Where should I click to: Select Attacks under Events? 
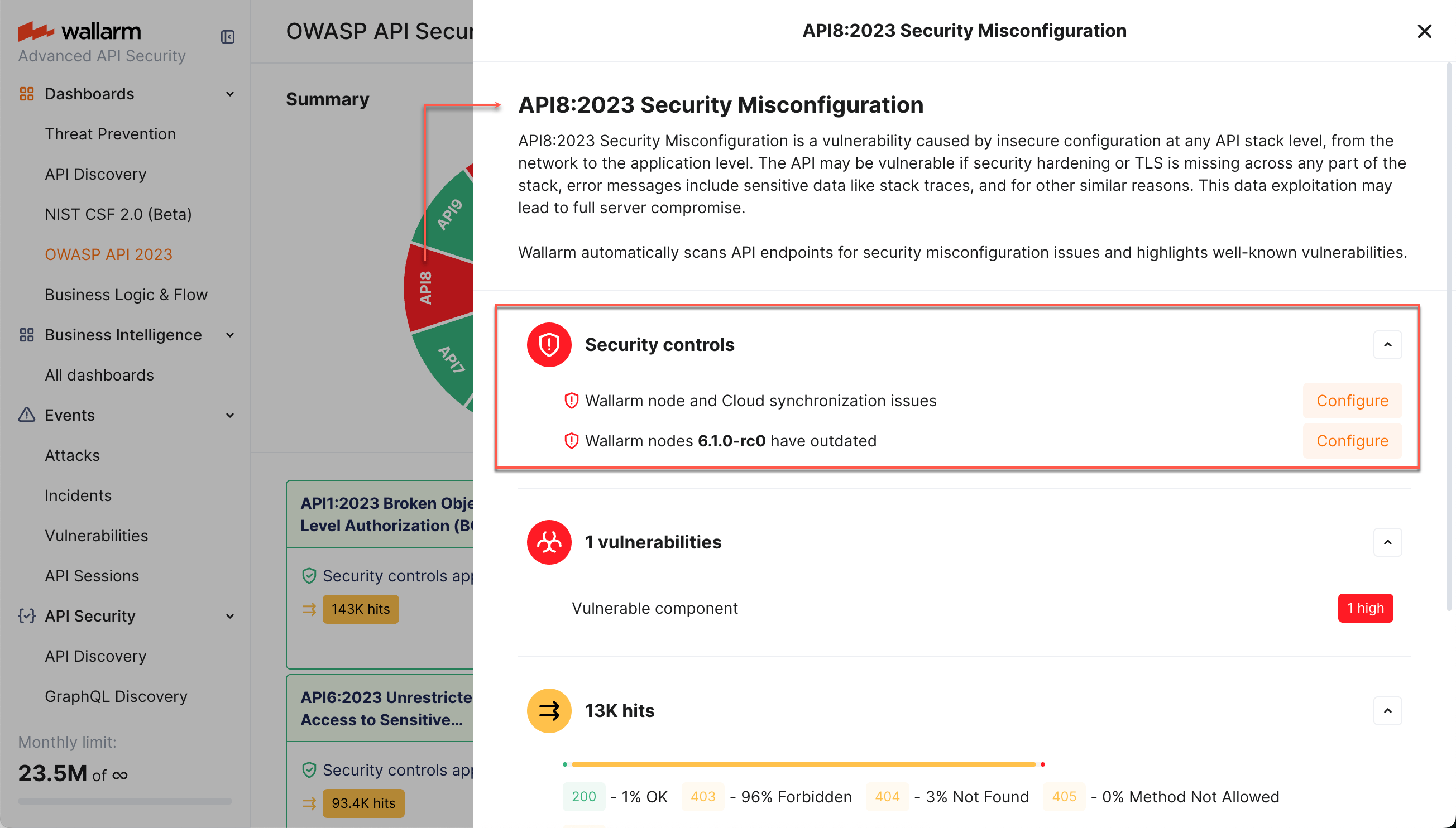tap(72, 455)
